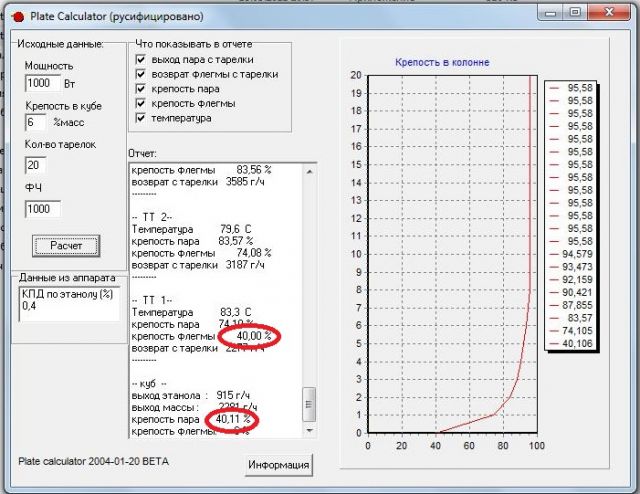Select the 'Крепость в кубе' input field

[36, 122]
